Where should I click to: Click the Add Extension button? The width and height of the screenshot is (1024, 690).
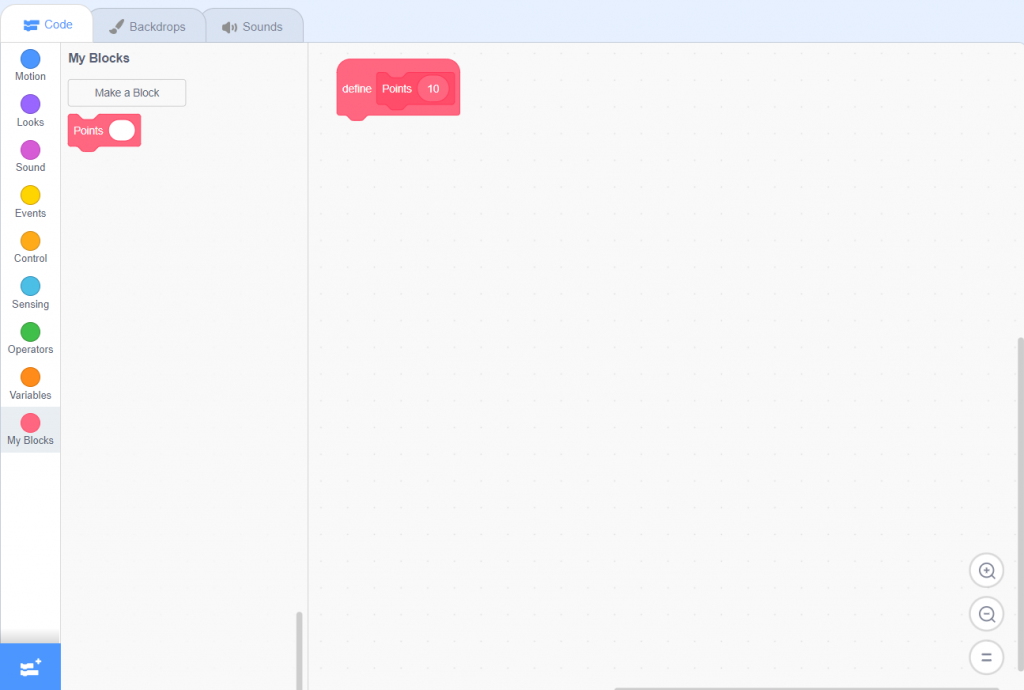tap(30, 667)
